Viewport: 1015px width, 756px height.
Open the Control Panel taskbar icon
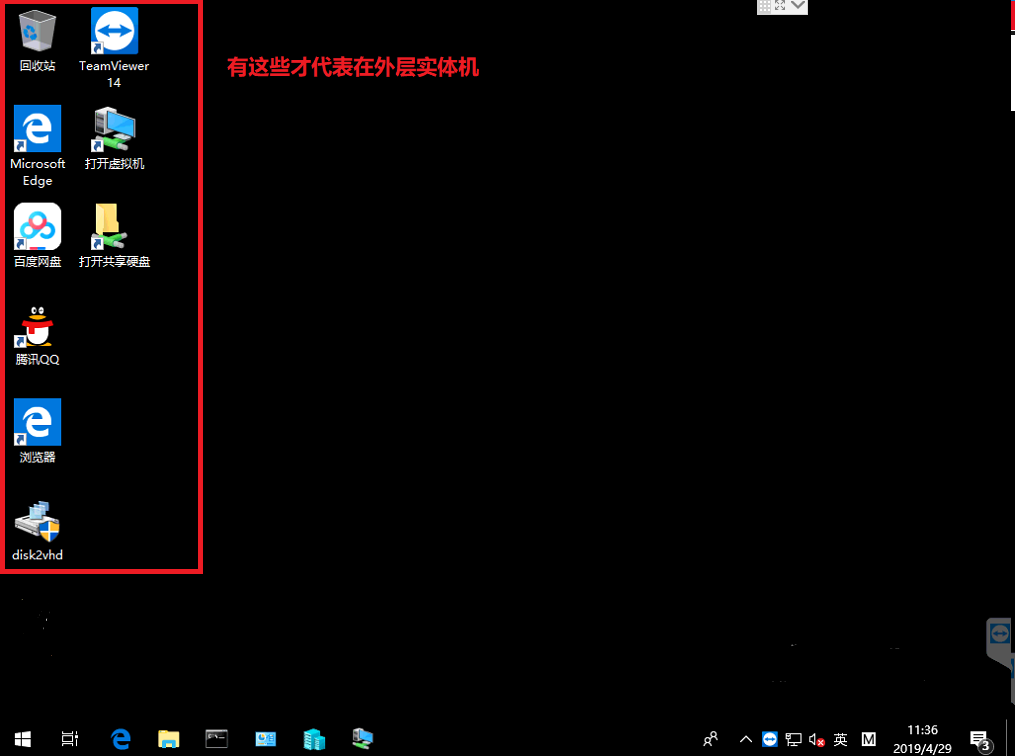click(265, 739)
